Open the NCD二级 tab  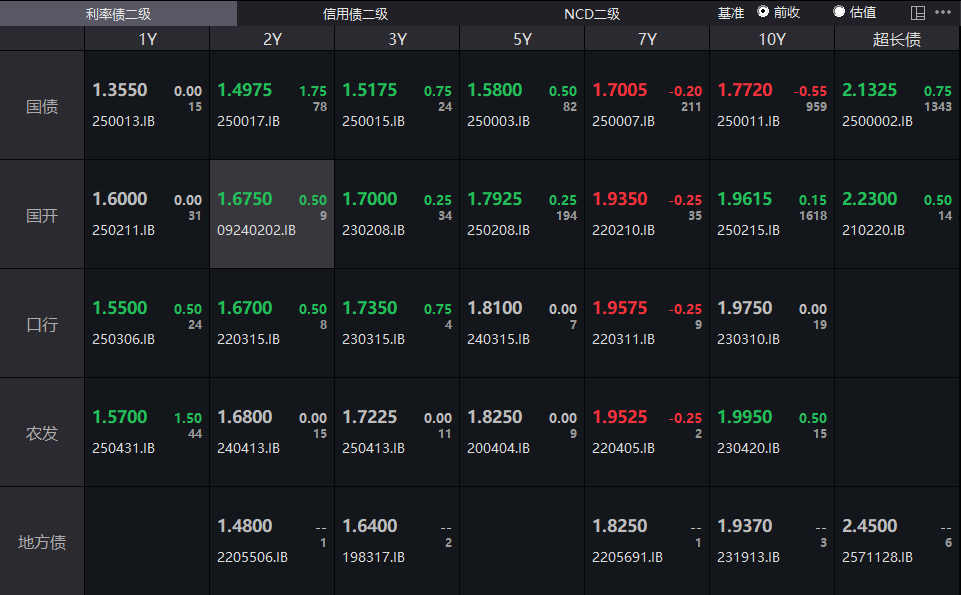[592, 13]
